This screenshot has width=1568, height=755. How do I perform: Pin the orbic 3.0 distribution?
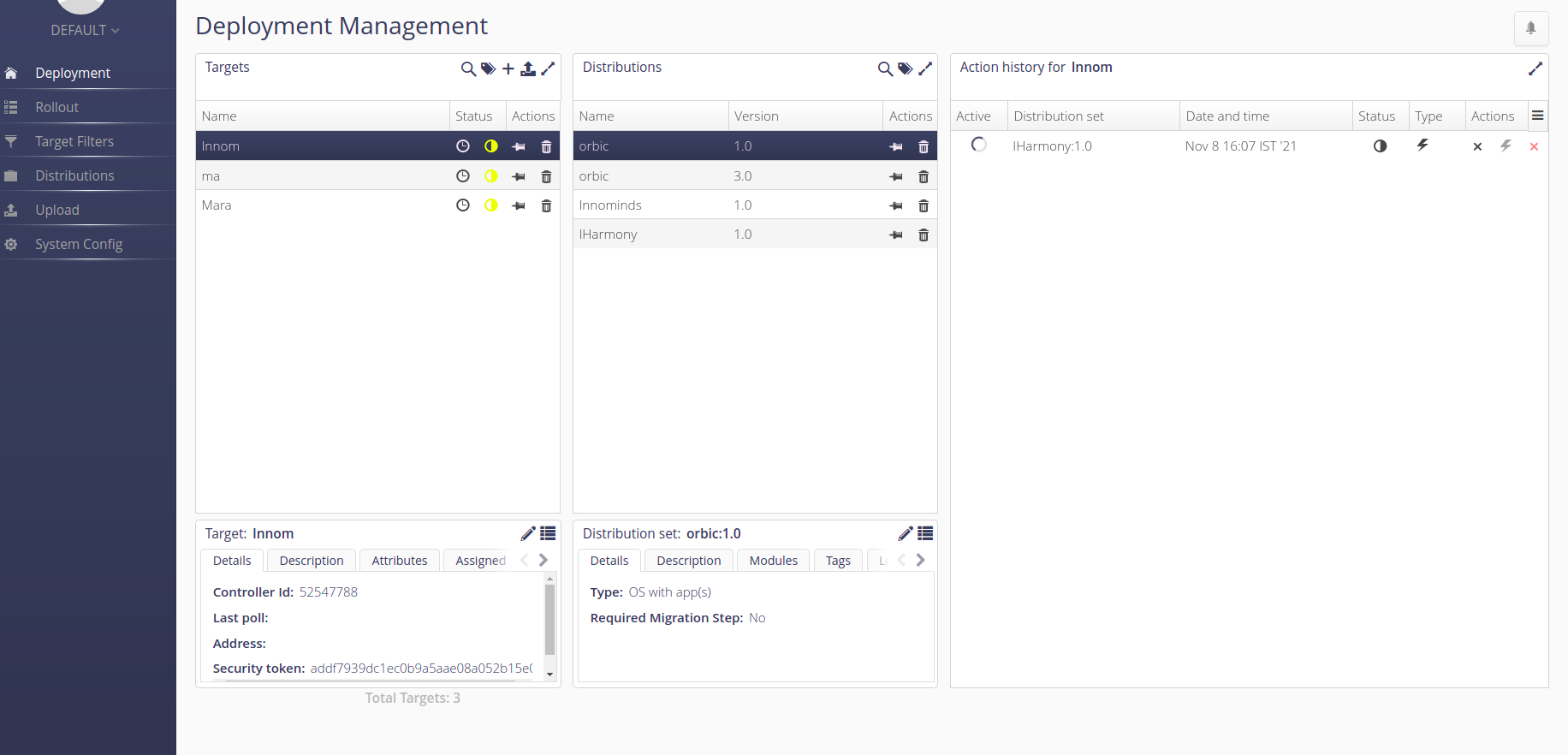tap(896, 176)
